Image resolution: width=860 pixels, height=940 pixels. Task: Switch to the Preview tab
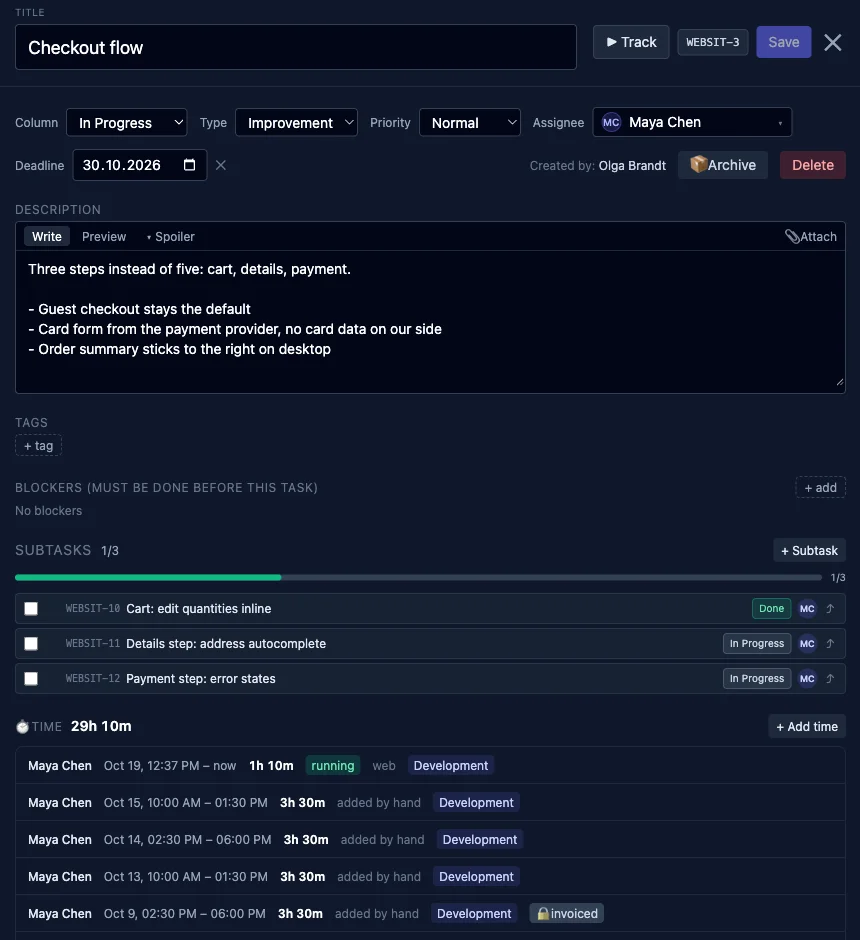[x=104, y=237]
